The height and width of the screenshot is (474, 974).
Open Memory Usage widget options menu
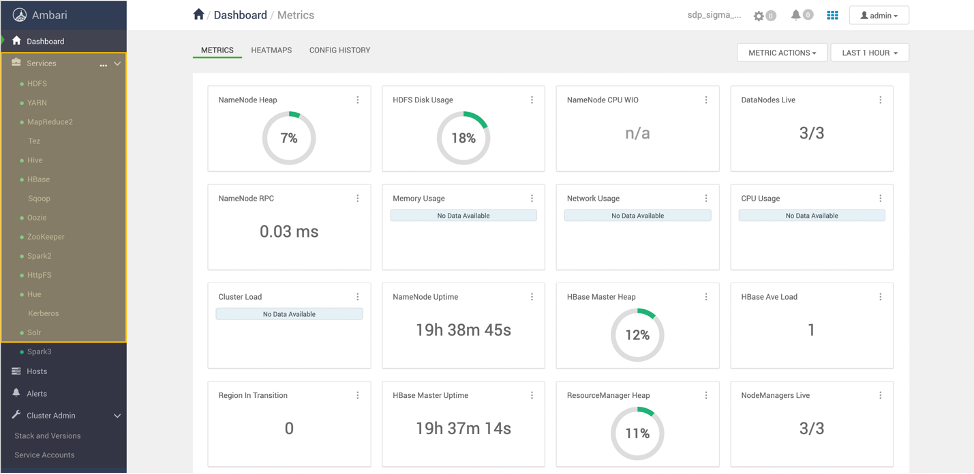(x=532, y=198)
